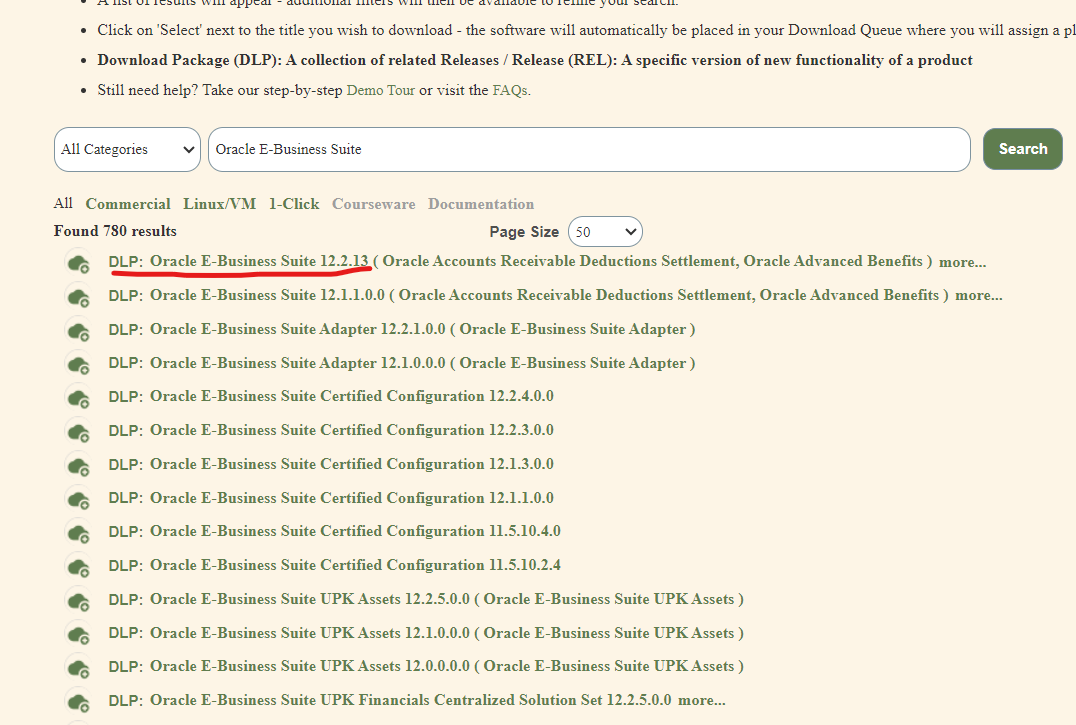Expand more... on E-Business Suite 12.1.1.0.0
Viewport: 1076px width, 725px height.
point(978,296)
